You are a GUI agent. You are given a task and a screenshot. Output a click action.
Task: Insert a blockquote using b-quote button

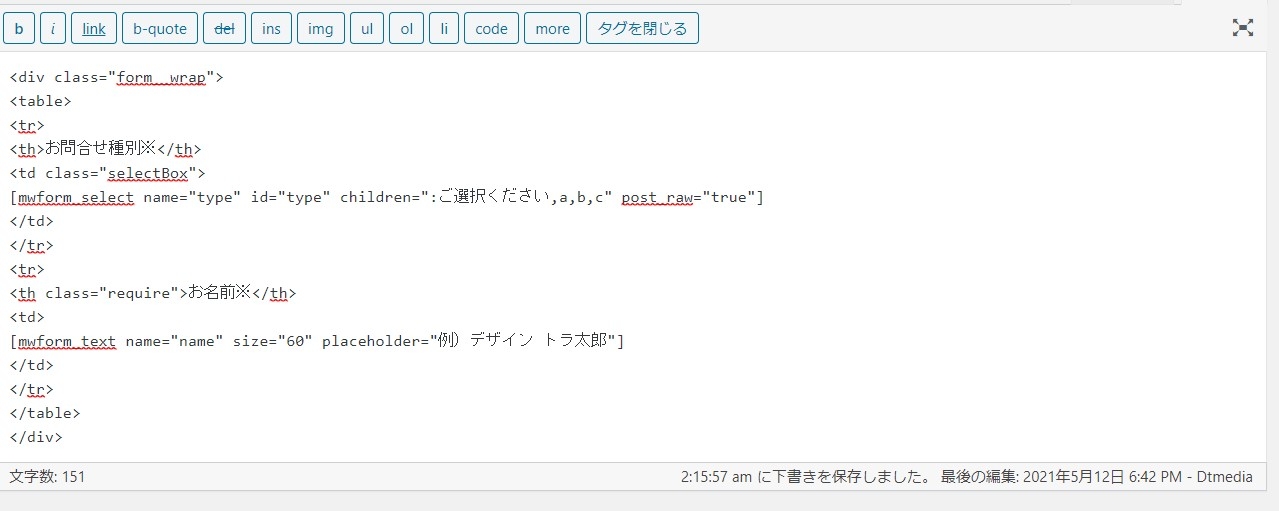point(160,29)
